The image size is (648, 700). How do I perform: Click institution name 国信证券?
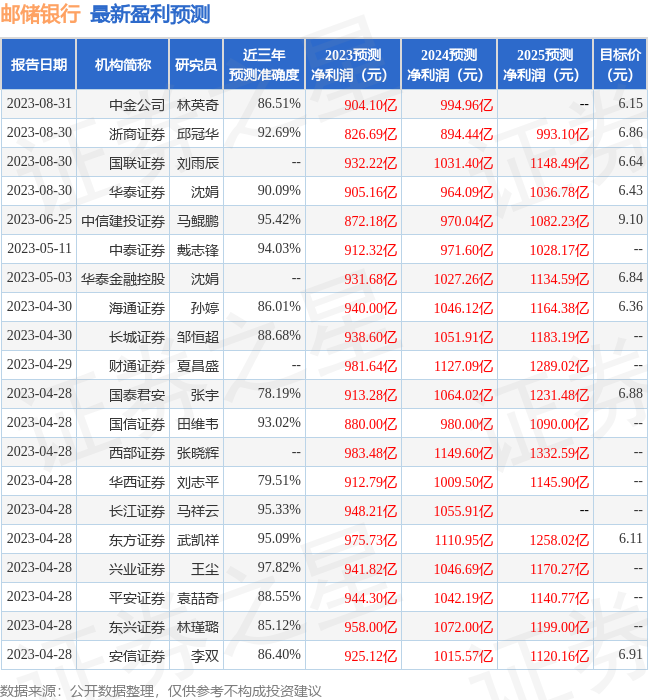click(137, 424)
